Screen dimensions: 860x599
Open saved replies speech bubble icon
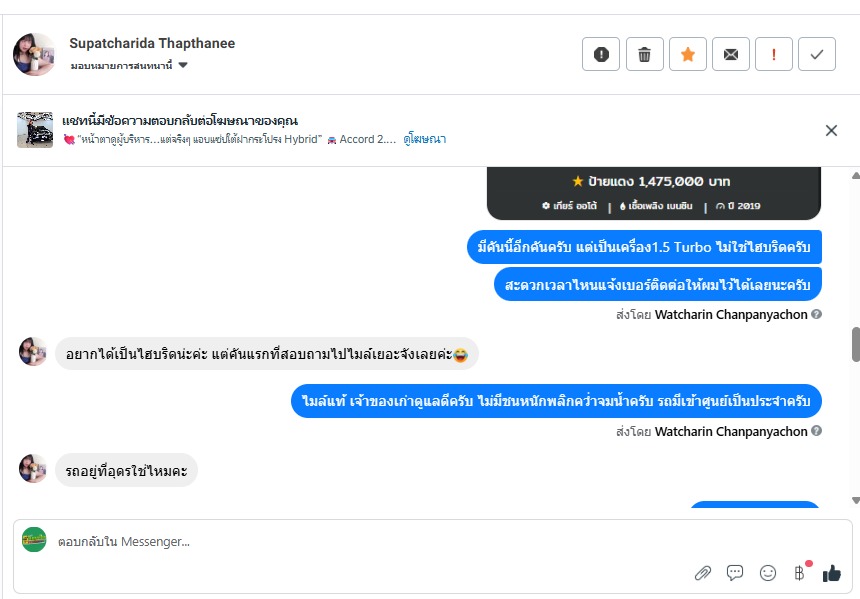(735, 573)
